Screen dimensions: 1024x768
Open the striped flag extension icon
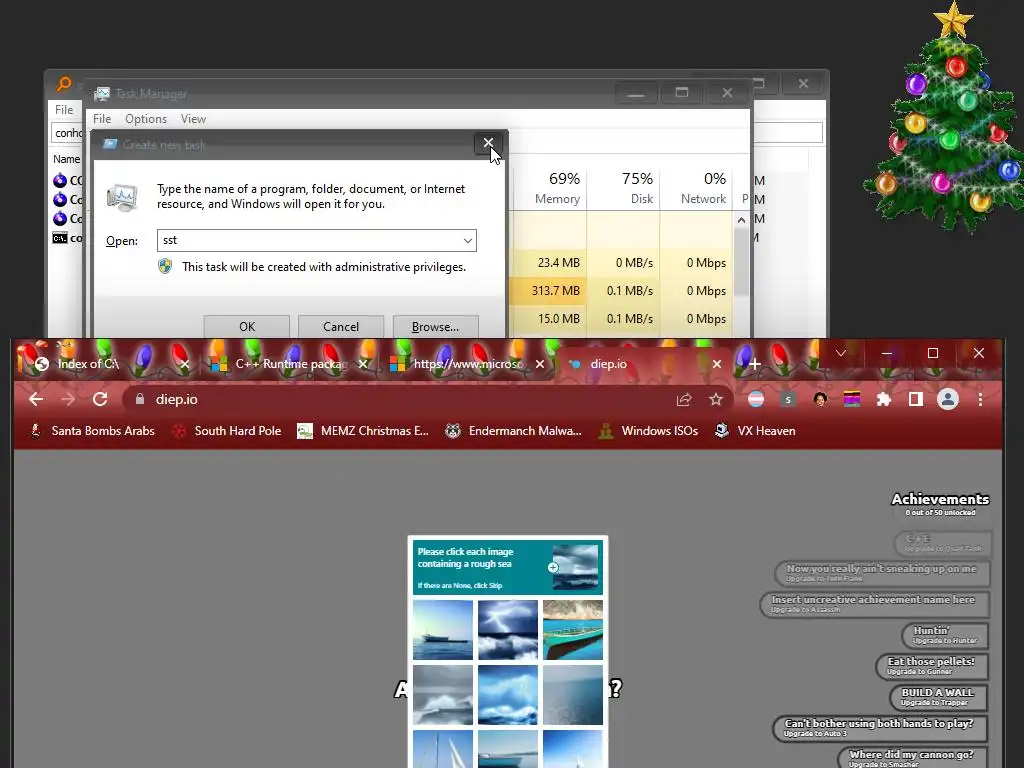click(x=756, y=399)
